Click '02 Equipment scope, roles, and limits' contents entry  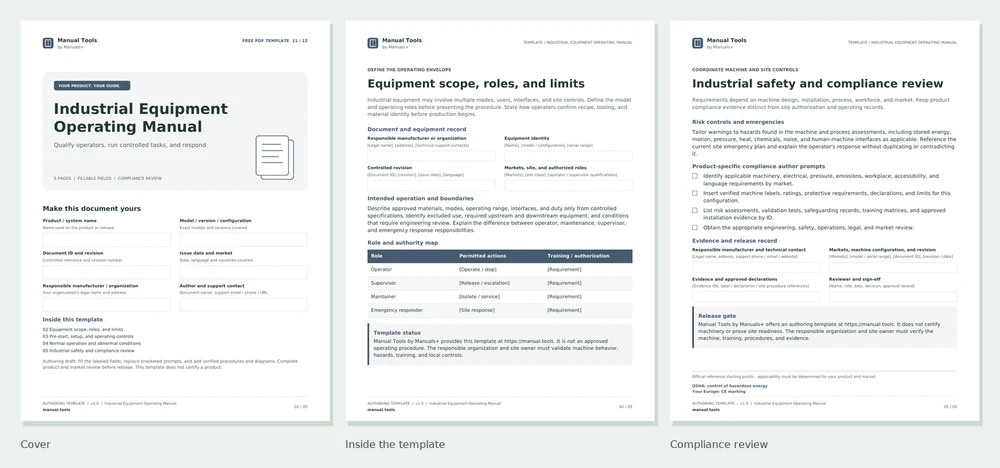tap(83, 330)
